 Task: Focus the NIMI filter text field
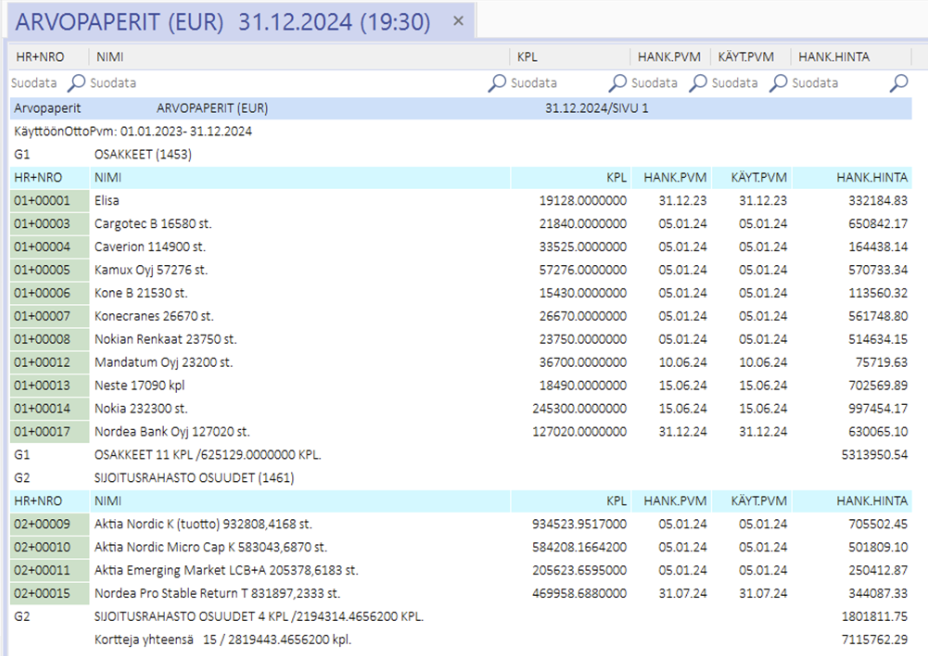click(280, 83)
